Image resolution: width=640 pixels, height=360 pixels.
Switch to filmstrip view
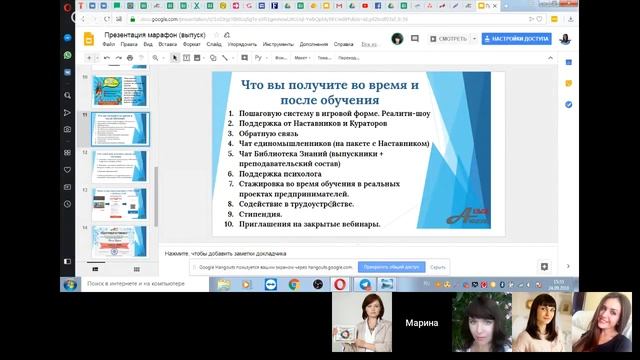pos(95,269)
